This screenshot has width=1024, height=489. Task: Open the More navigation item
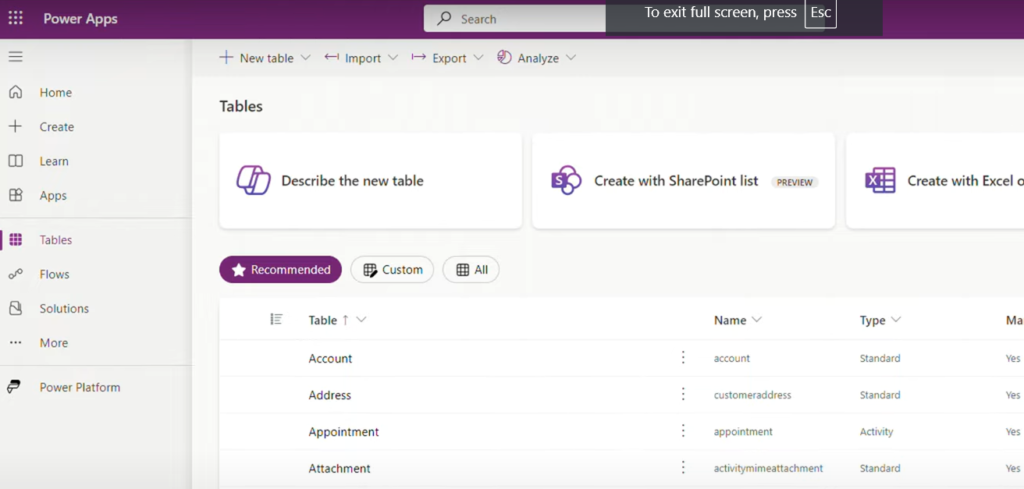click(x=54, y=343)
